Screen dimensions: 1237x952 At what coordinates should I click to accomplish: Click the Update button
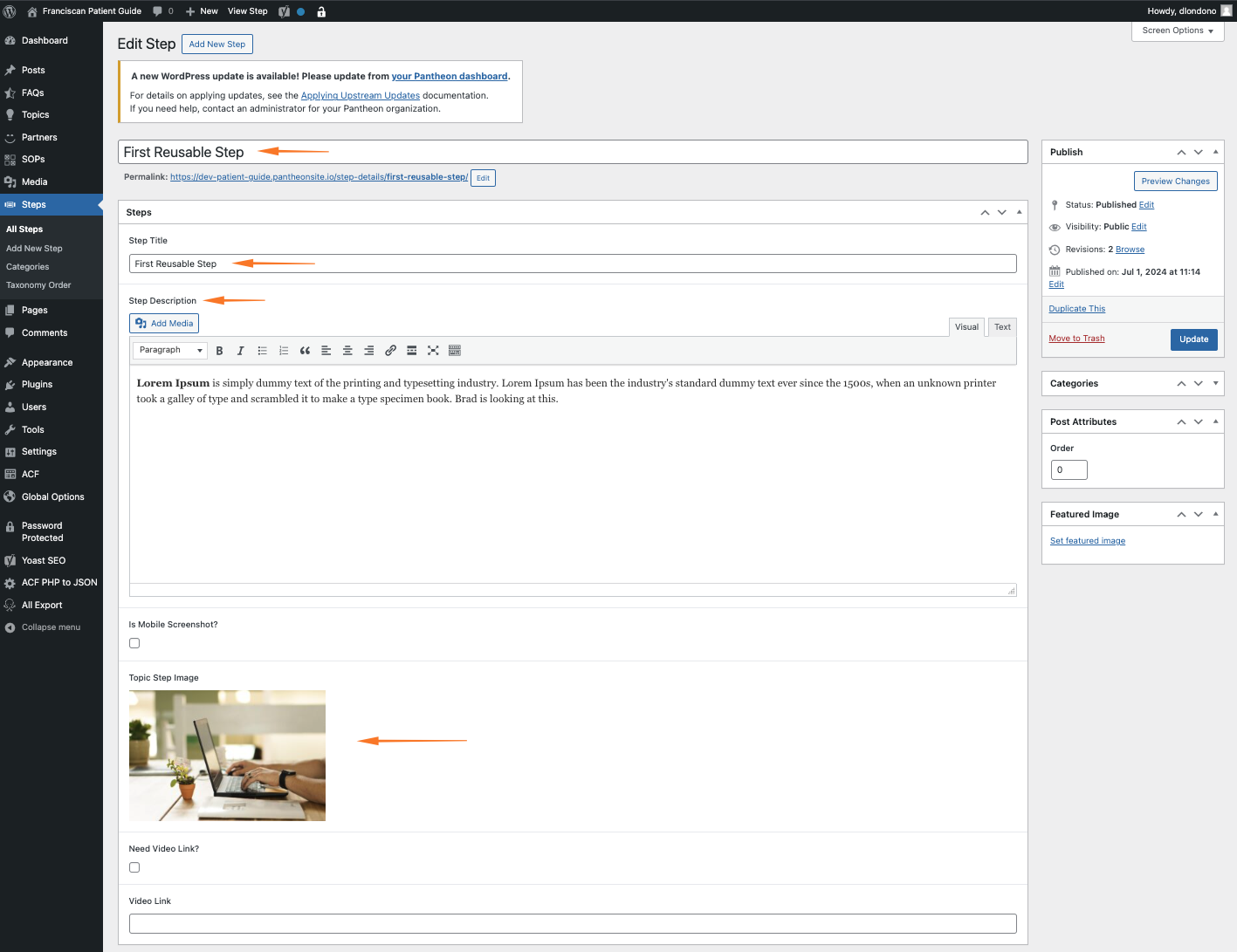pyautogui.click(x=1193, y=339)
